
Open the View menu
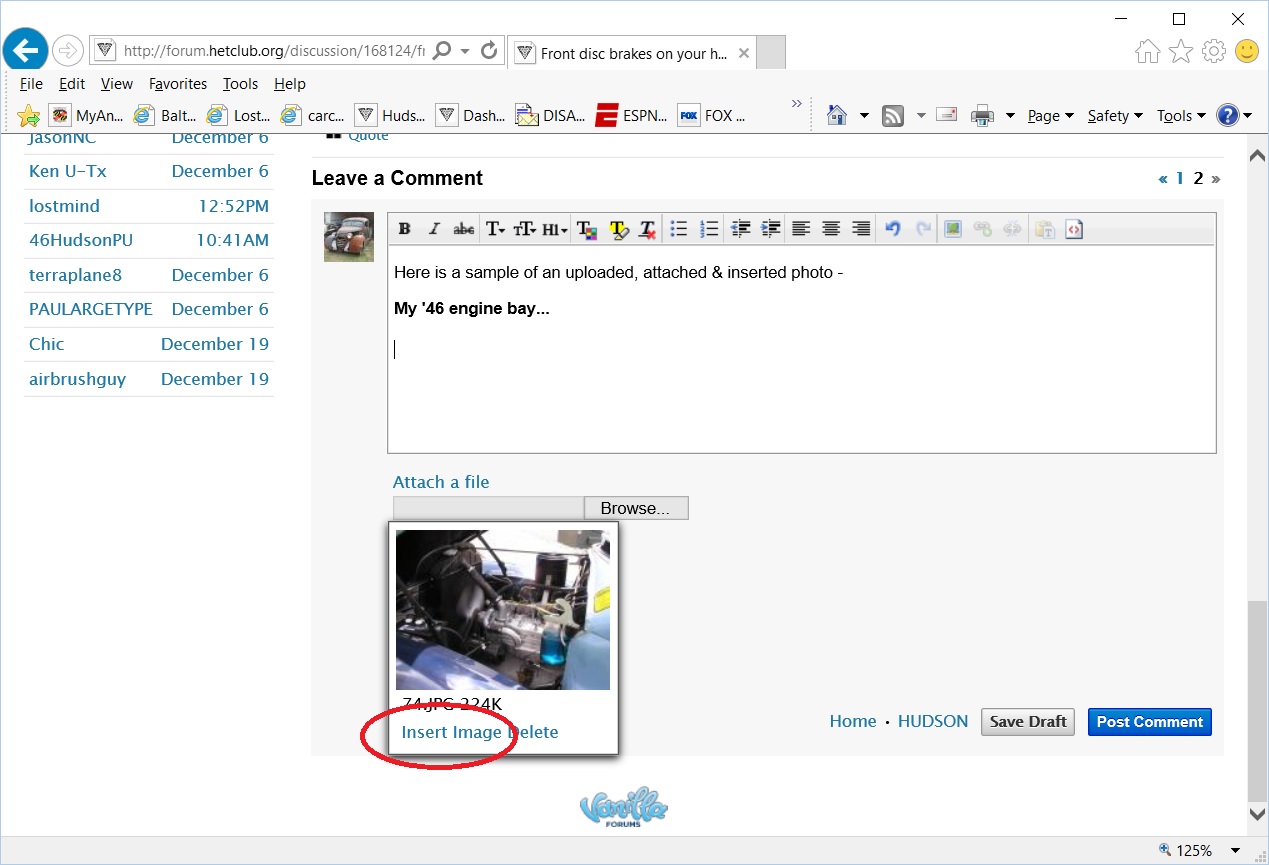coord(117,84)
